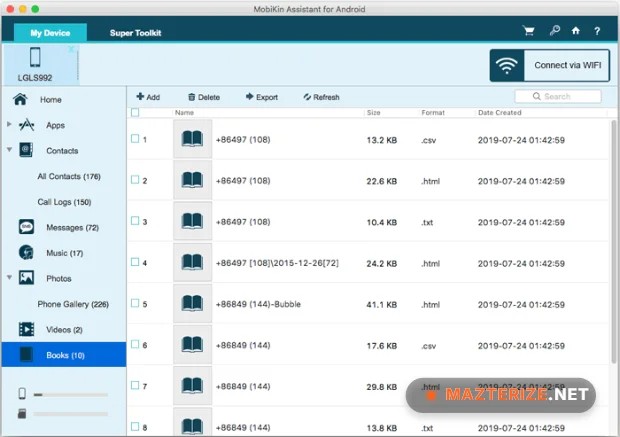
Task: Check the box for row 4
Action: (x=135, y=262)
